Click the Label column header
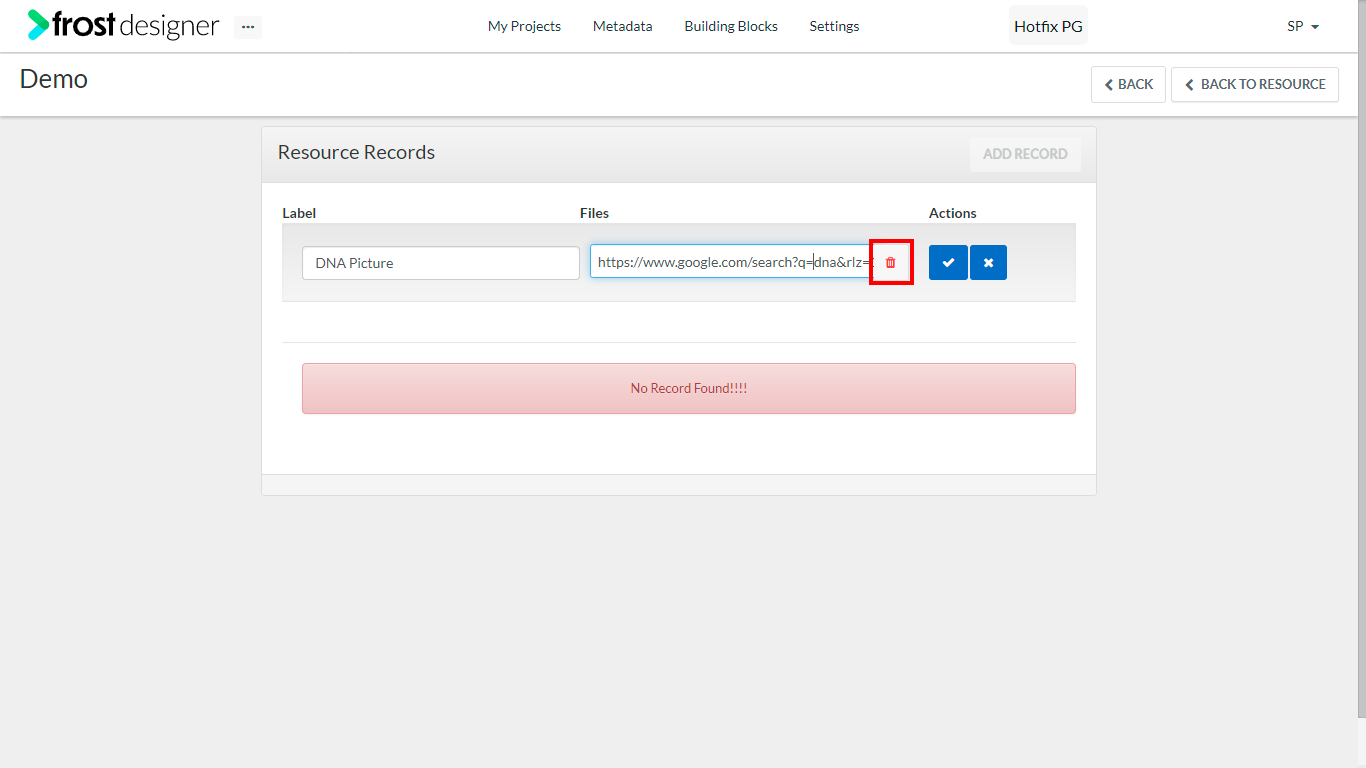This screenshot has width=1366, height=768. point(299,213)
